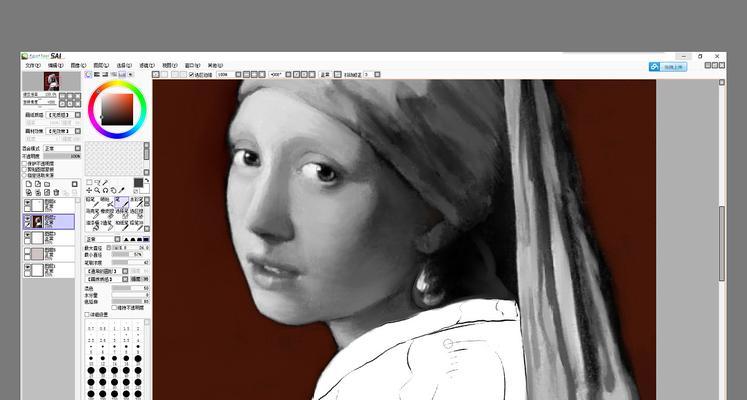The image size is (747, 400).
Task: Toggle 保护不透明度 checkbox
Action: pos(25,163)
